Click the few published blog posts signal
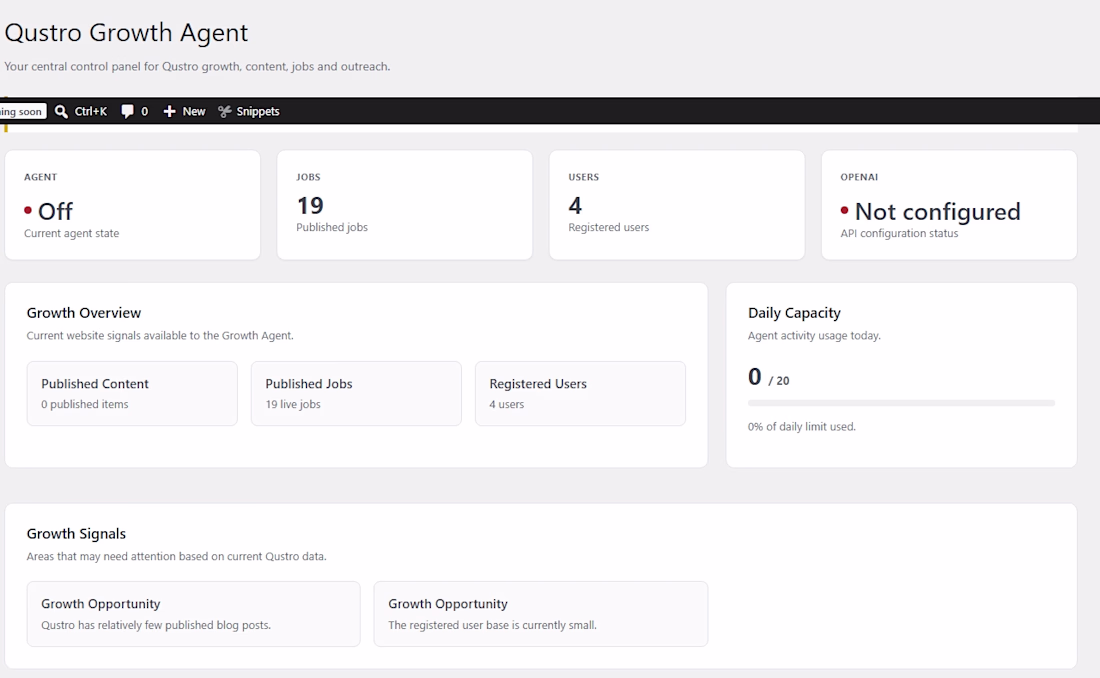This screenshot has width=1100, height=678. [x=194, y=614]
